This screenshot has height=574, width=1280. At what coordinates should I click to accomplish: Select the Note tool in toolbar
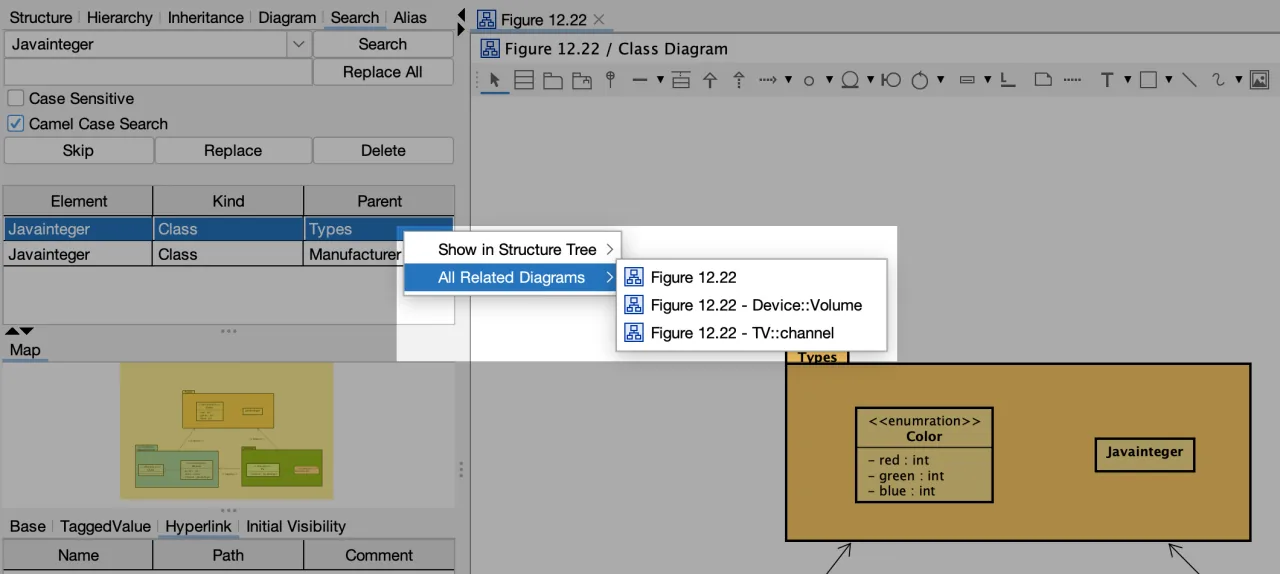[x=1042, y=80]
